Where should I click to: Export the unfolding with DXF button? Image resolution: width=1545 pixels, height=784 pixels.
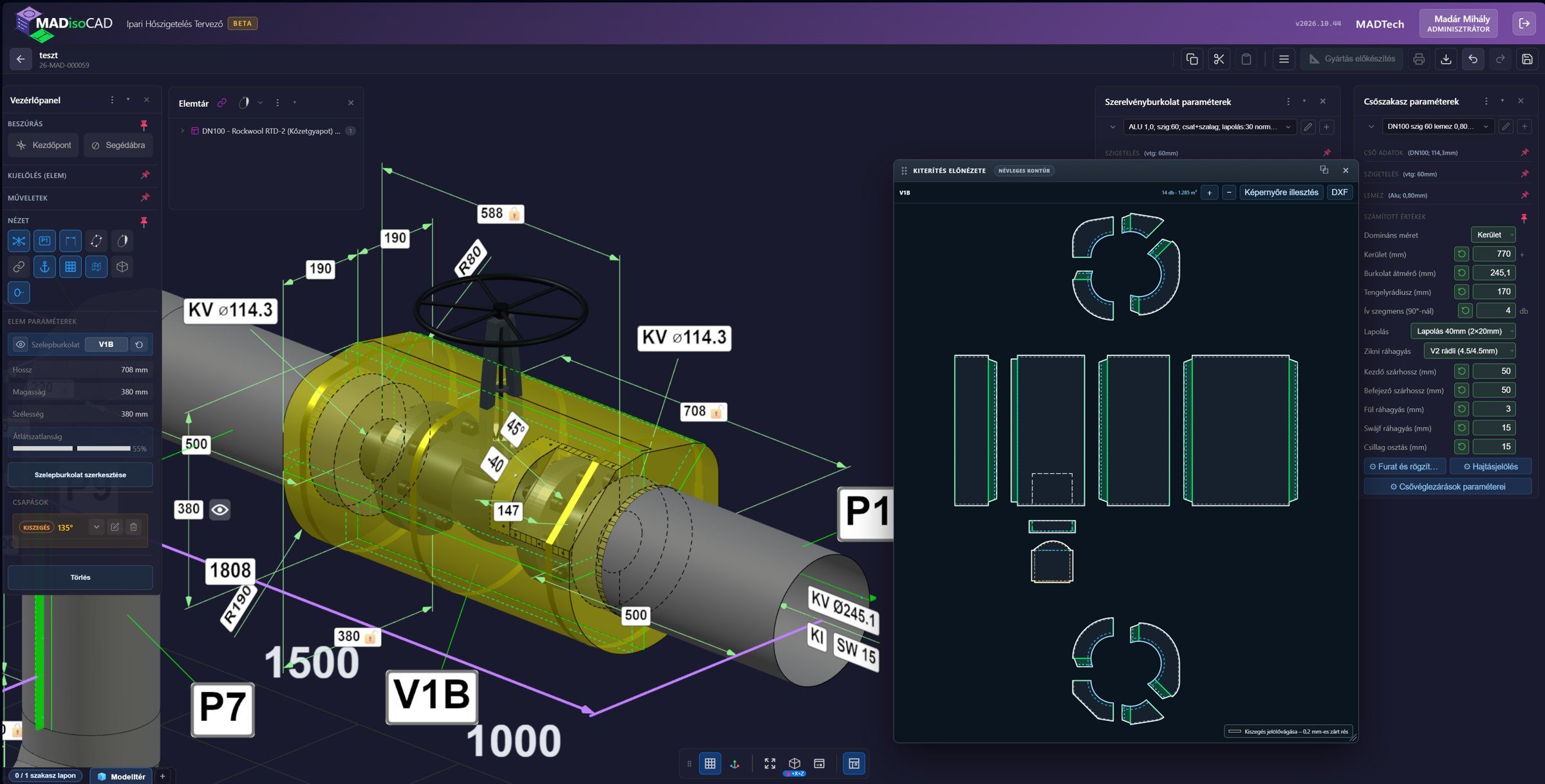tap(1340, 192)
